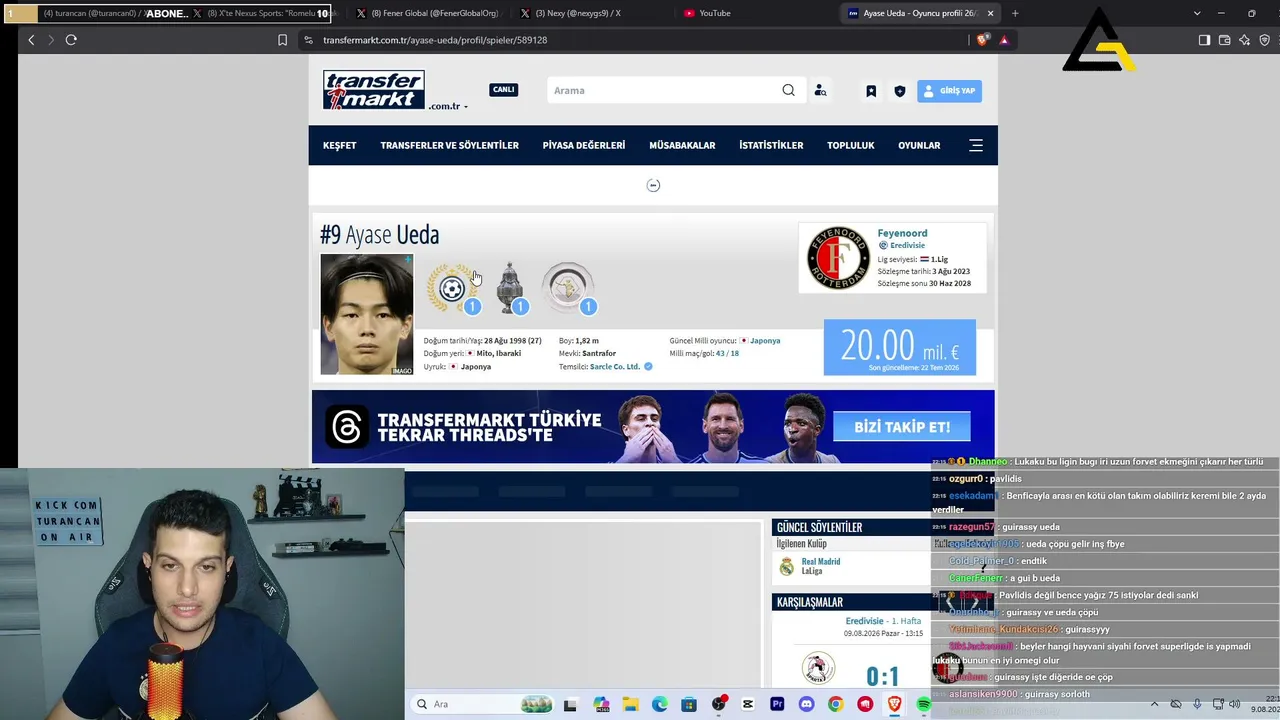The width and height of the screenshot is (1280, 720).
Task: Toggle the browser sidebar panel icon
Action: pyautogui.click(x=1204, y=40)
